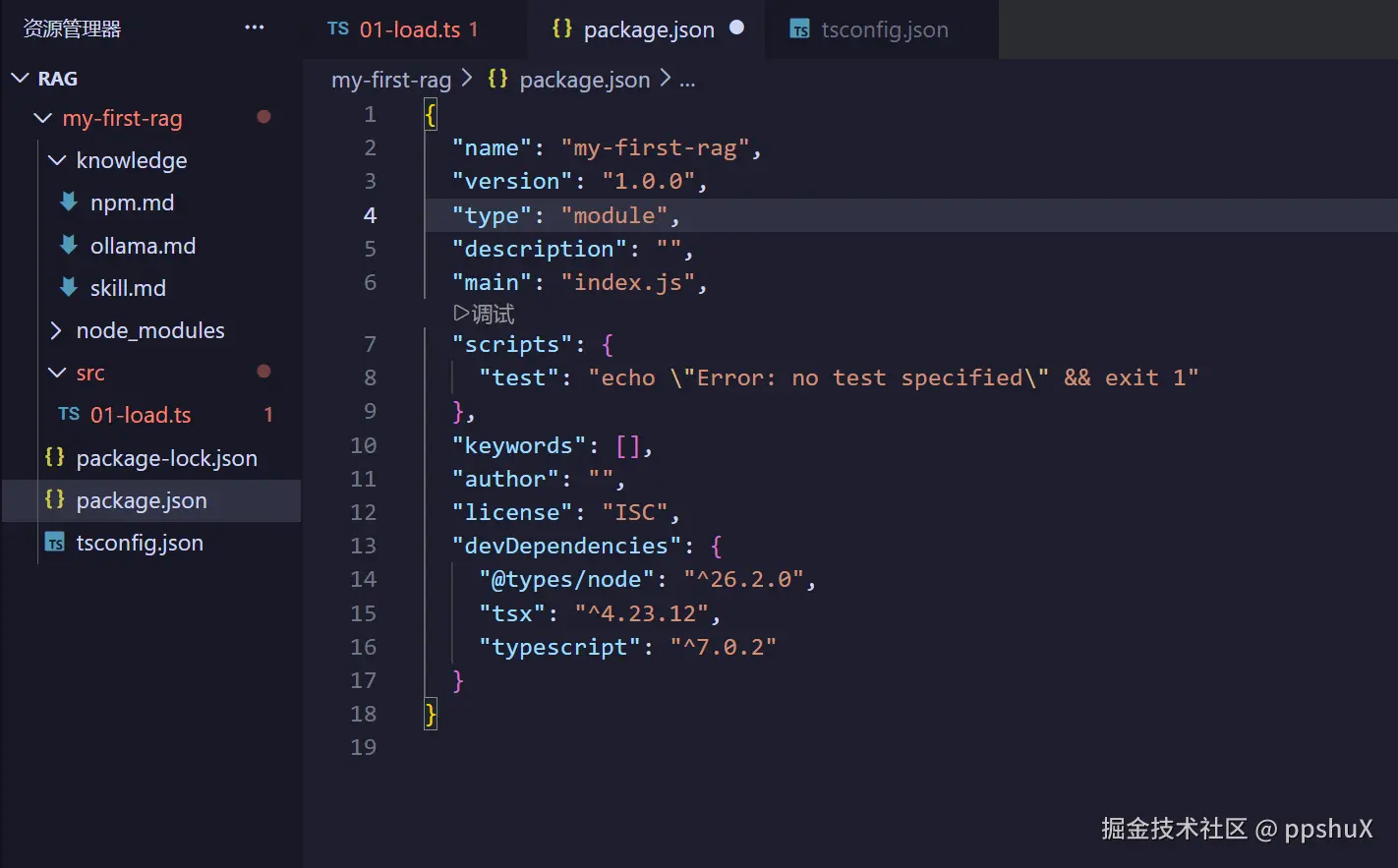The width and height of the screenshot is (1398, 868).
Task: Click the "module" value on line 4
Action: [x=614, y=215]
